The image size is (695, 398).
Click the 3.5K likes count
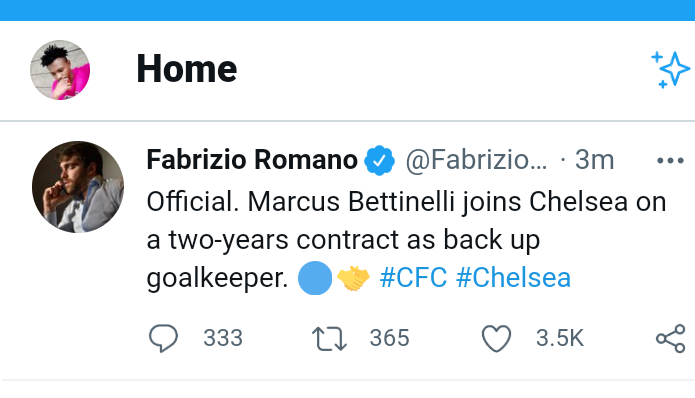(x=560, y=338)
